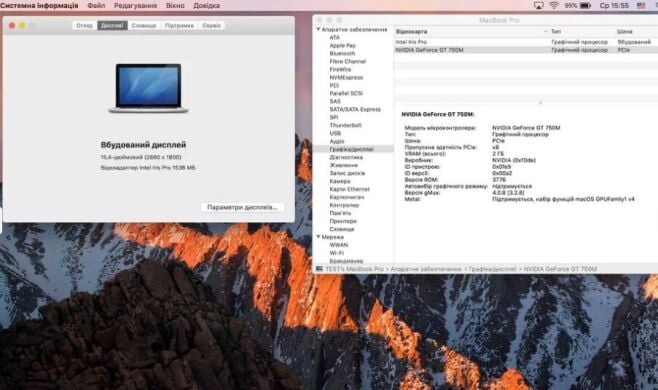Click the Шина column header
The image size is (658, 390).
(624, 31)
